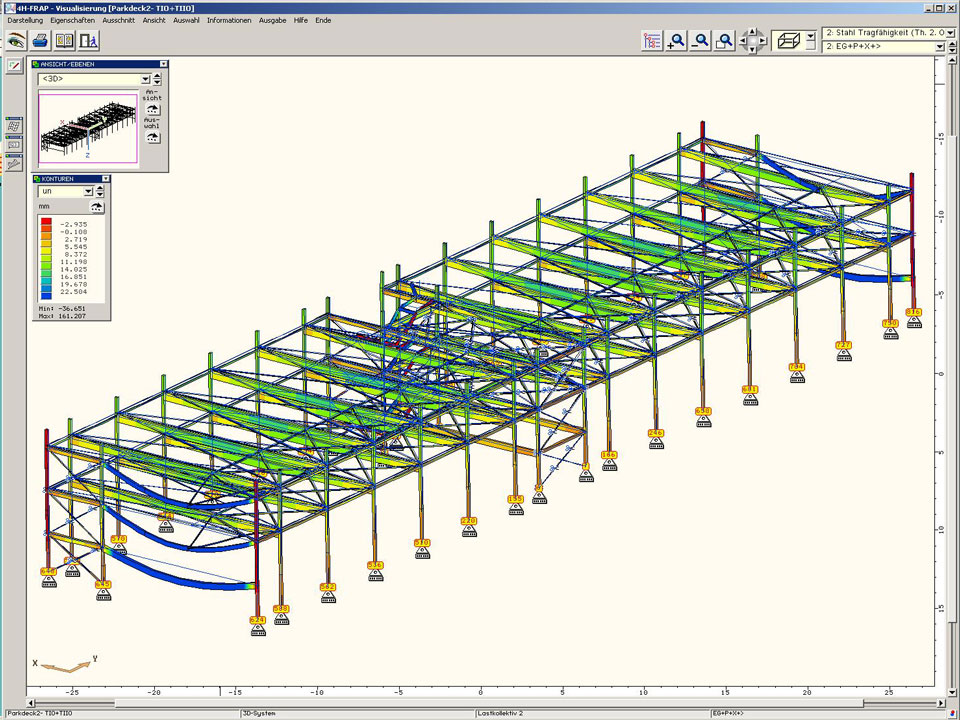Open the Stahl Tragfähigkeit dropdown
The height and width of the screenshot is (720, 960).
(949, 33)
